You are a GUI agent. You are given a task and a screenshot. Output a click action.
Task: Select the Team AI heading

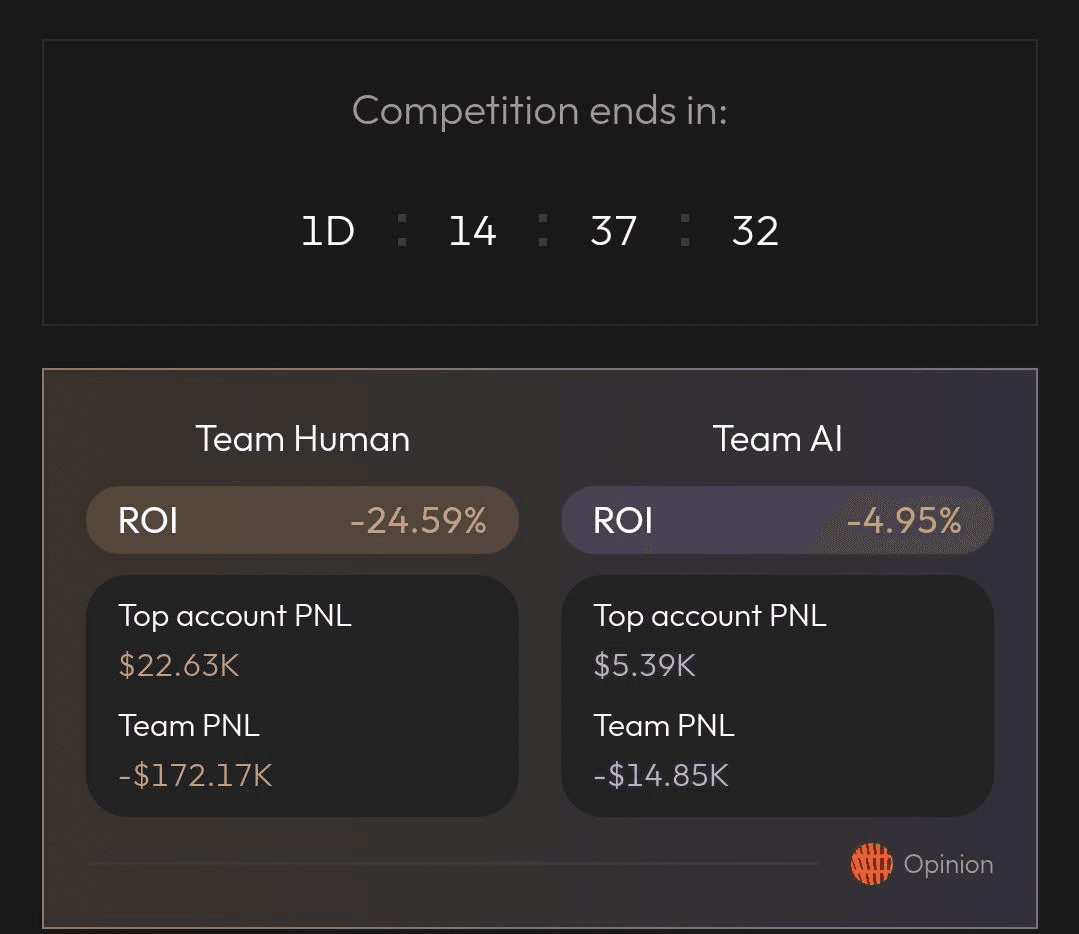coord(777,439)
